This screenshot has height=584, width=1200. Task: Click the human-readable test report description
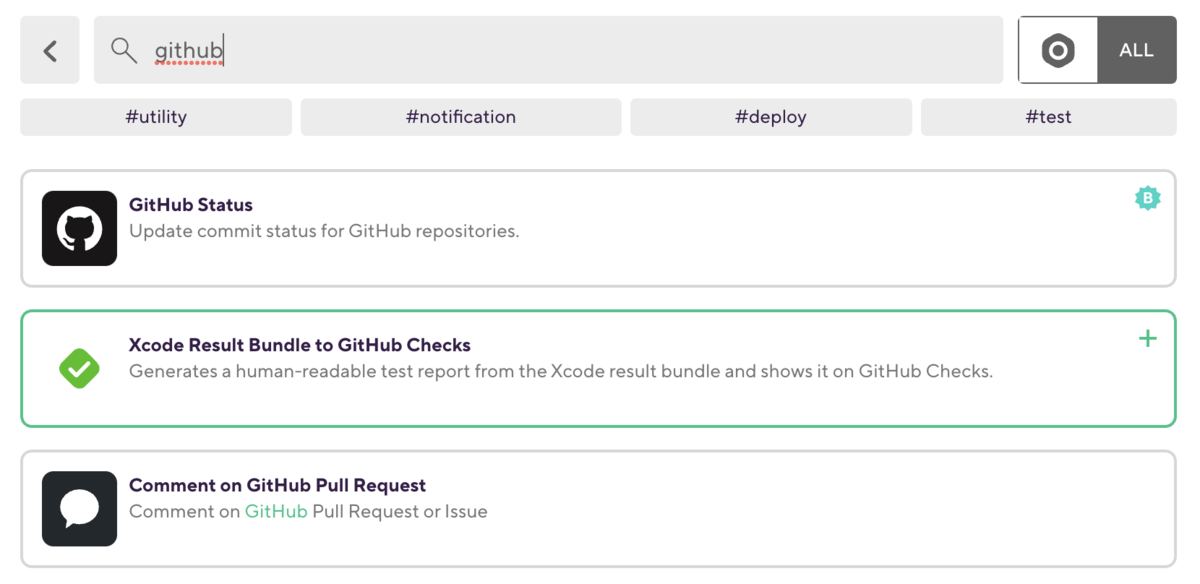561,371
